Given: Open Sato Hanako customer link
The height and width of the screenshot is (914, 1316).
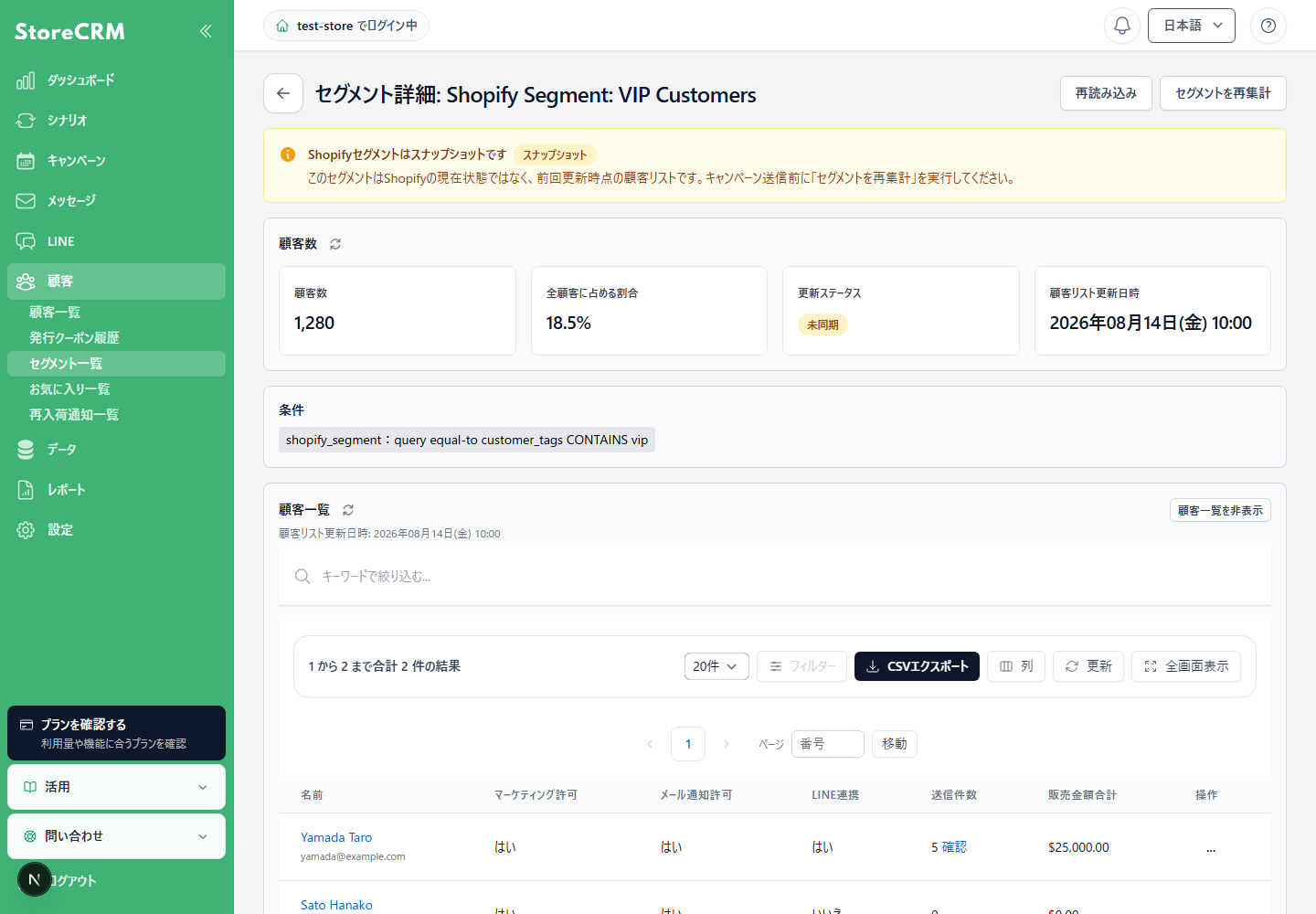Looking at the screenshot, I should (336, 905).
